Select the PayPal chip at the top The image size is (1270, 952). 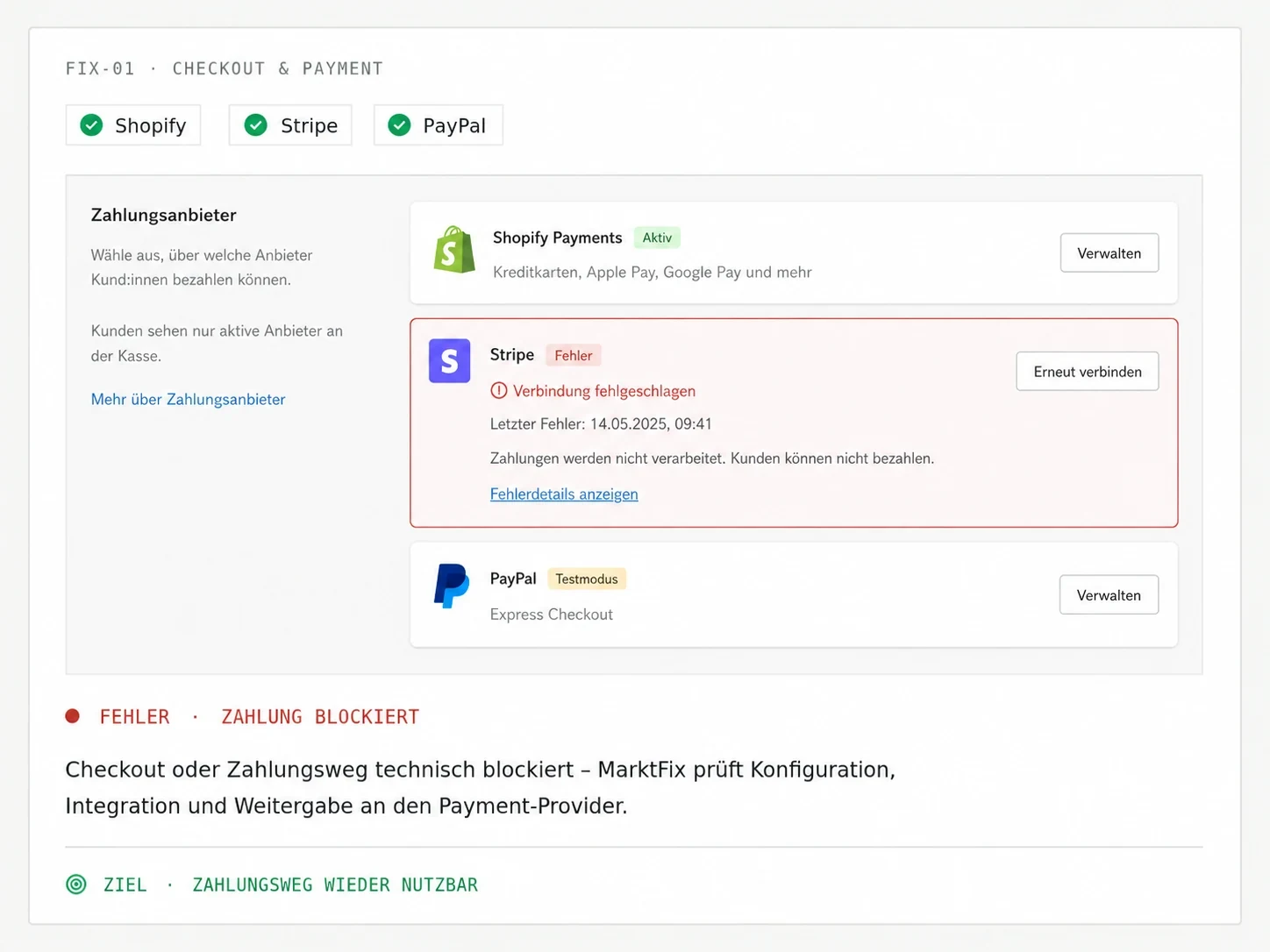(439, 125)
